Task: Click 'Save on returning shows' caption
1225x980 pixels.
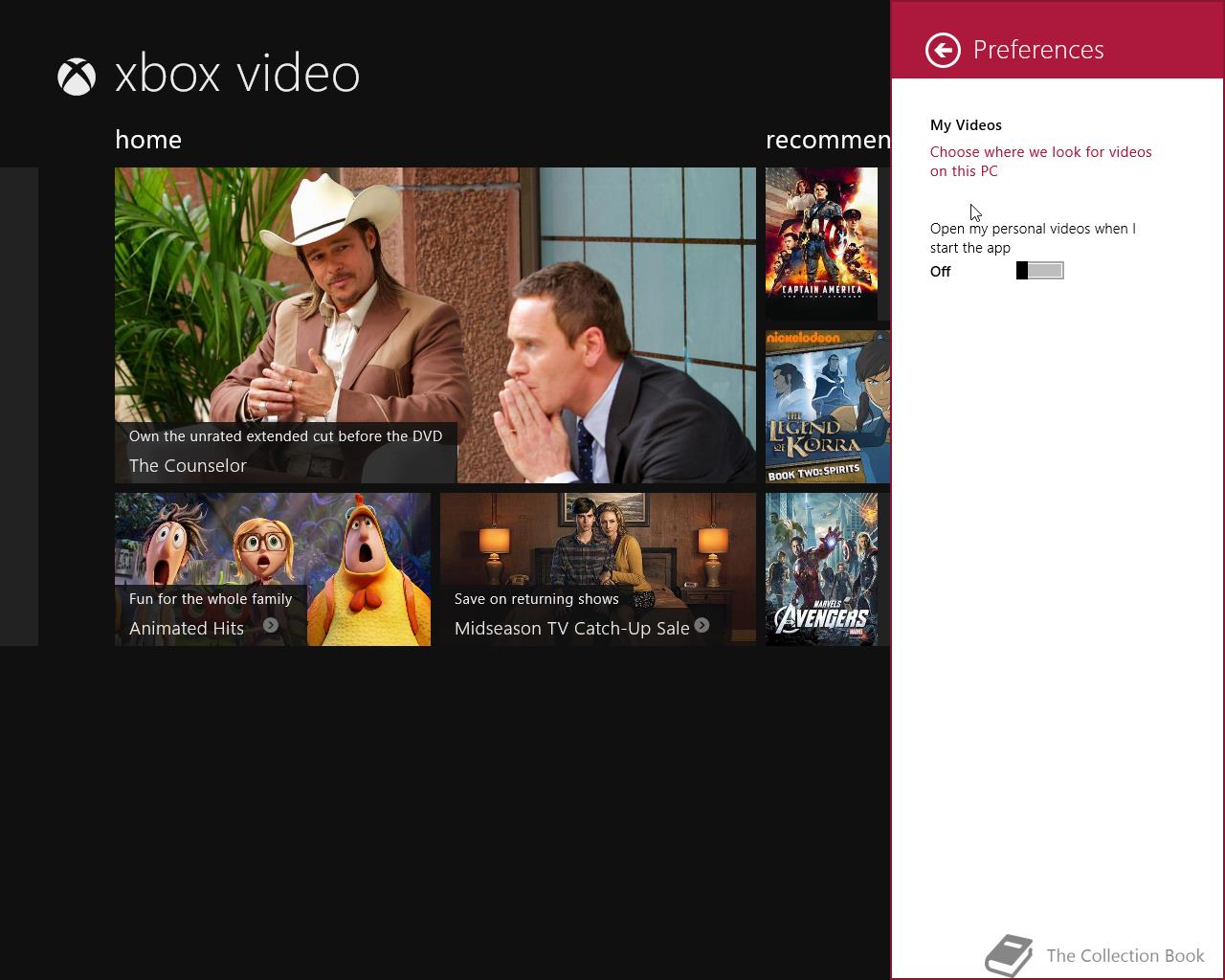Action: [x=537, y=599]
